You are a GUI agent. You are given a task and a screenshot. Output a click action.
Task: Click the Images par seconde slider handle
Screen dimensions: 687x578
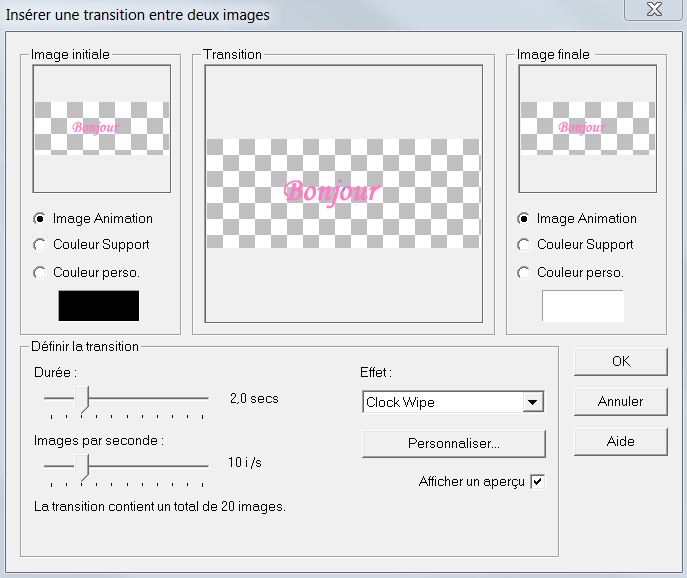point(81,468)
